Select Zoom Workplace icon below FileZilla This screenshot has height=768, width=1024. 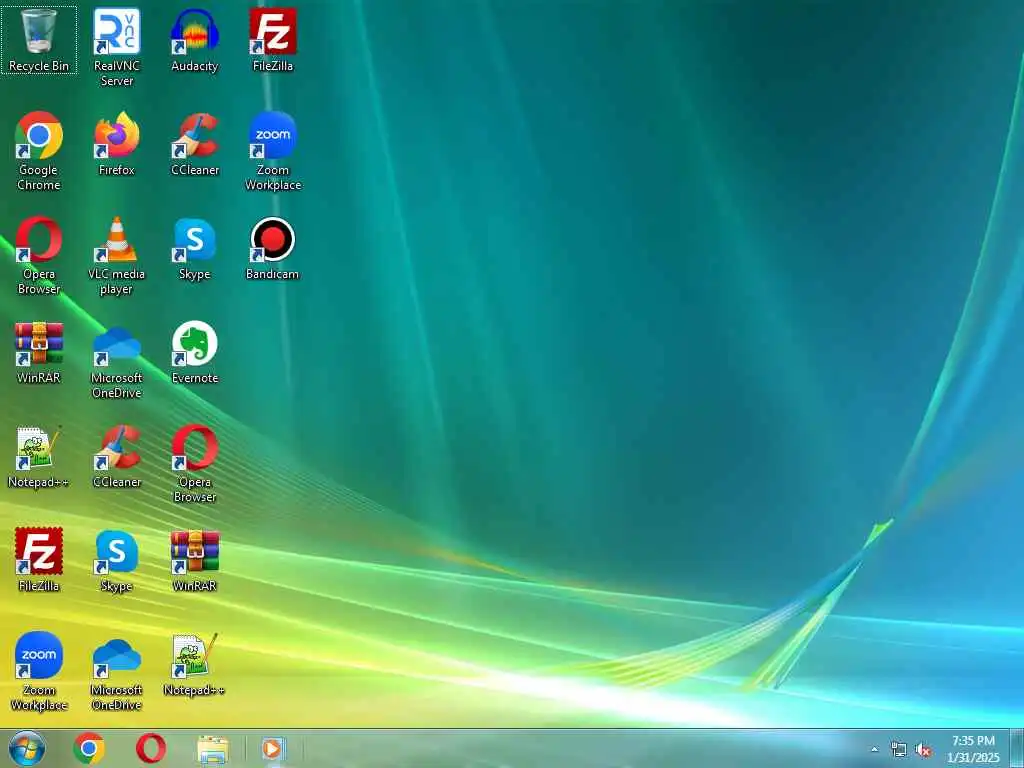coord(272,151)
